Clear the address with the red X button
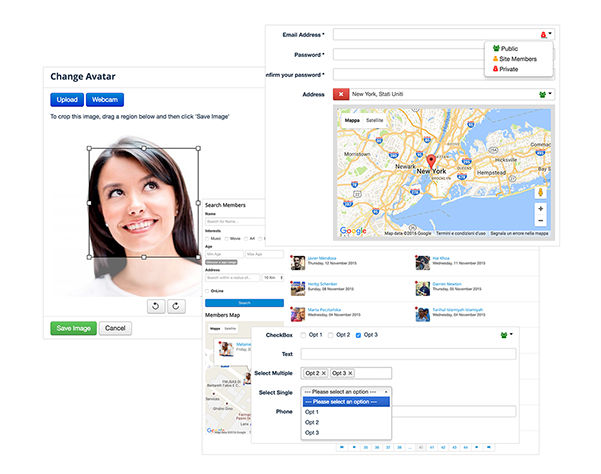The height and width of the screenshot is (474, 601). tap(341, 94)
